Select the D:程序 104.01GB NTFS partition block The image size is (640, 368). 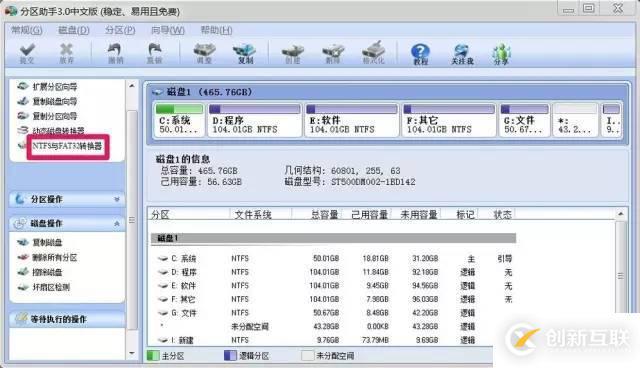[255, 120]
